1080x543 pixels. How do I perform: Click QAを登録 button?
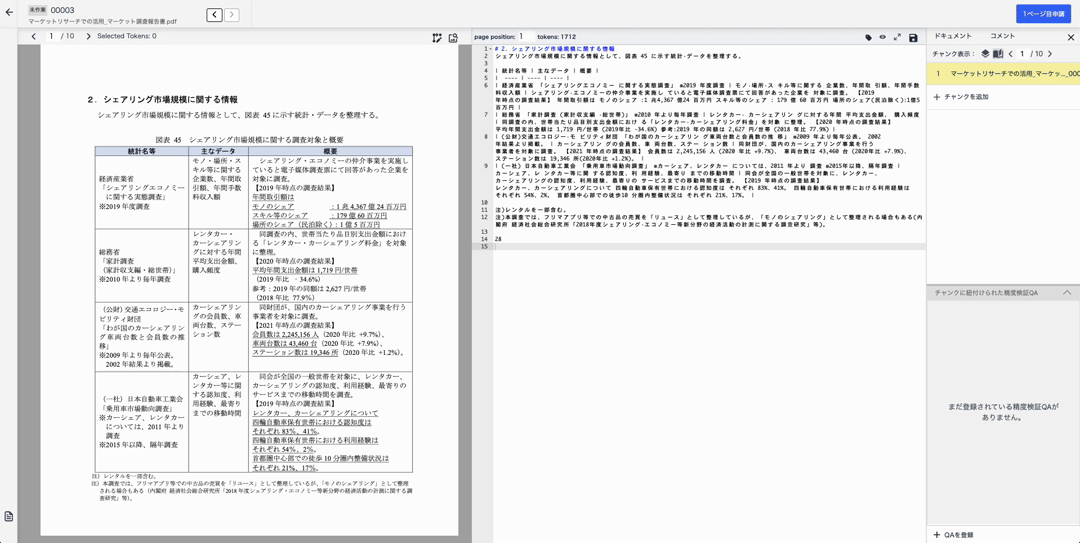pos(954,535)
